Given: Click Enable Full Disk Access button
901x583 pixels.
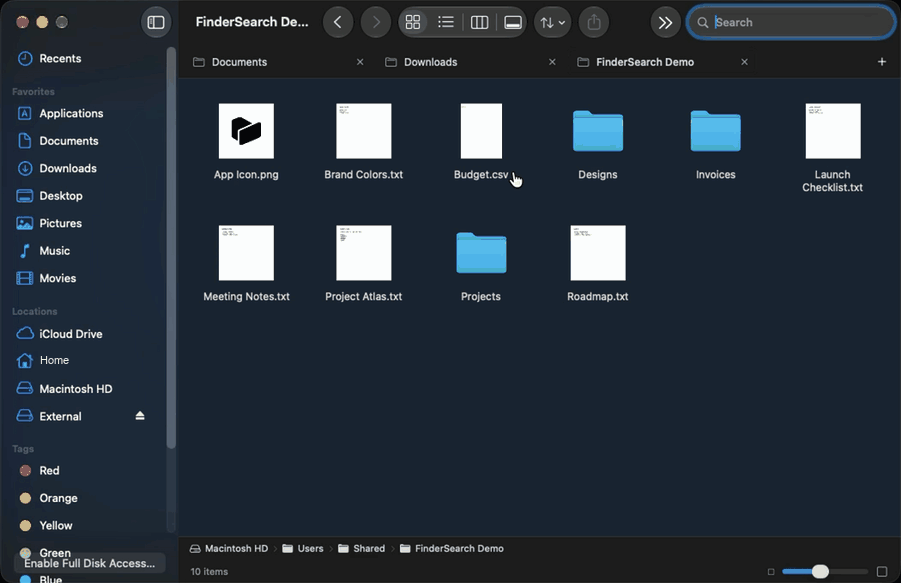Looking at the screenshot, I should [x=90, y=563].
